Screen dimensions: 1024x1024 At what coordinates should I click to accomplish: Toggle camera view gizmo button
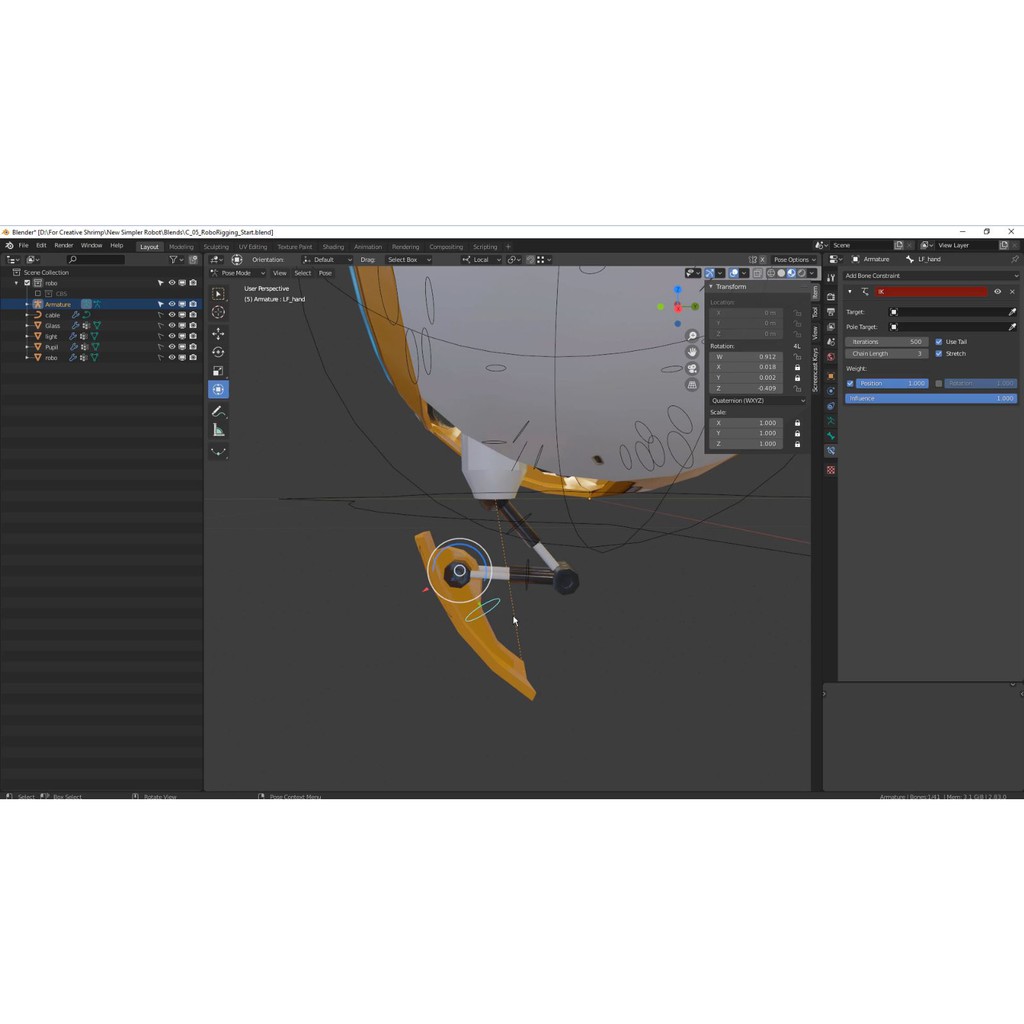[x=692, y=368]
